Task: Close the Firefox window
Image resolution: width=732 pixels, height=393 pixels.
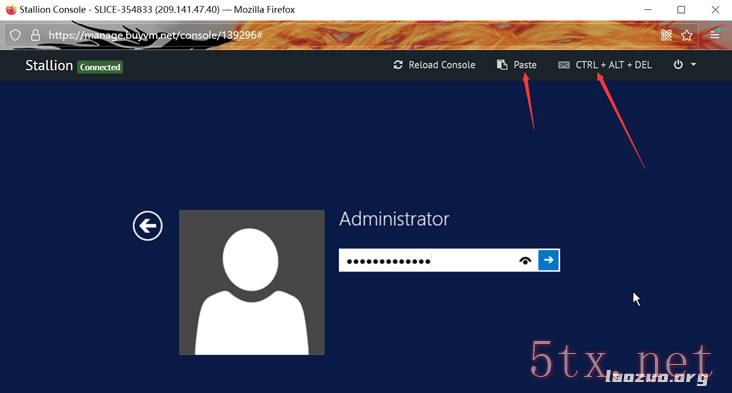Action: (x=715, y=9)
